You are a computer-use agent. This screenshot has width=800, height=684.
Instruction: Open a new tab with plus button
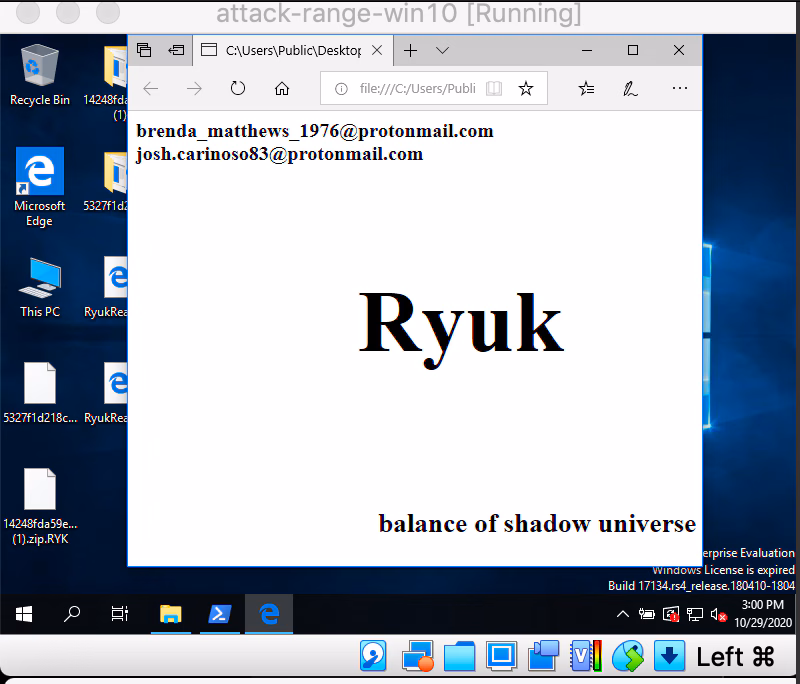pyautogui.click(x=410, y=50)
